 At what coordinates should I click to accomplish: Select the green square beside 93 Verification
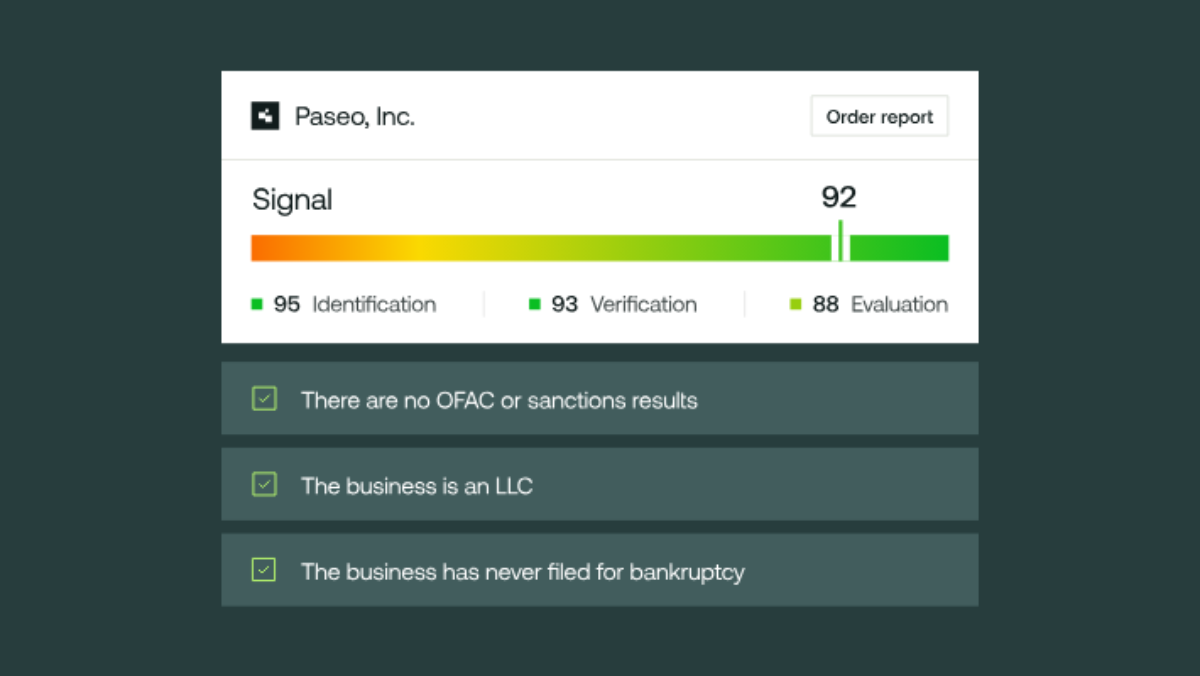coord(535,304)
